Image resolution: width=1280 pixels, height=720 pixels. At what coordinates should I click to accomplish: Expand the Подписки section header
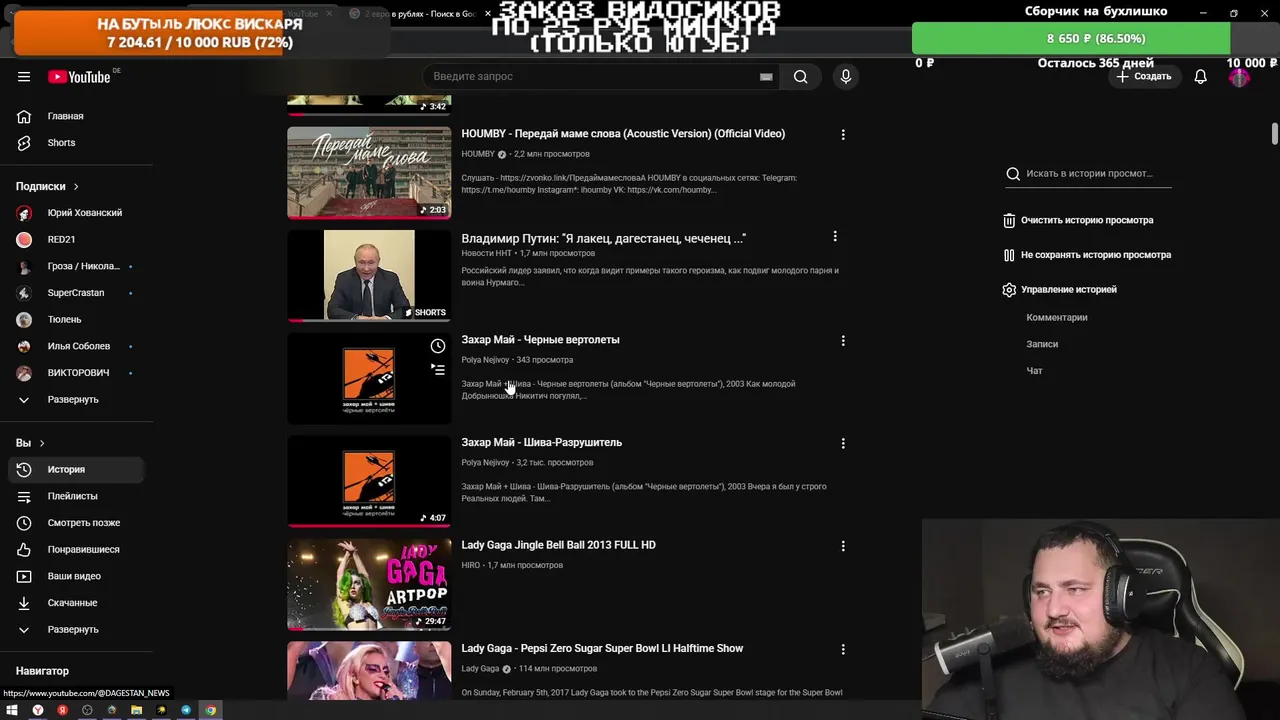click(47, 186)
